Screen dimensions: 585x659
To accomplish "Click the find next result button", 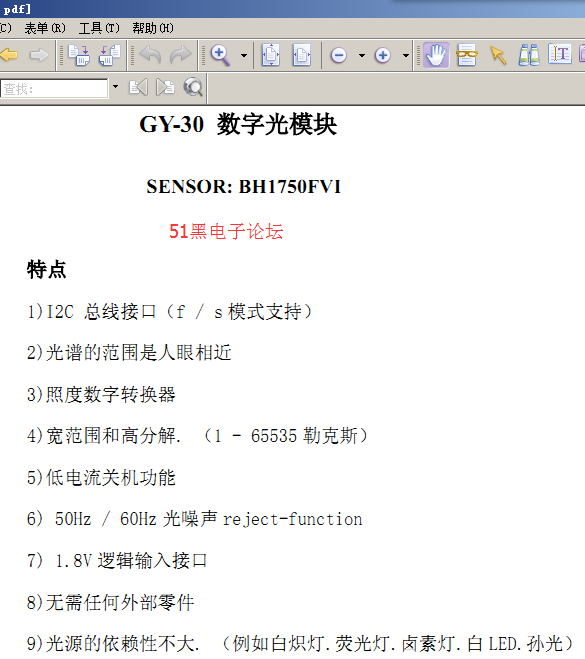I will click(x=165, y=87).
